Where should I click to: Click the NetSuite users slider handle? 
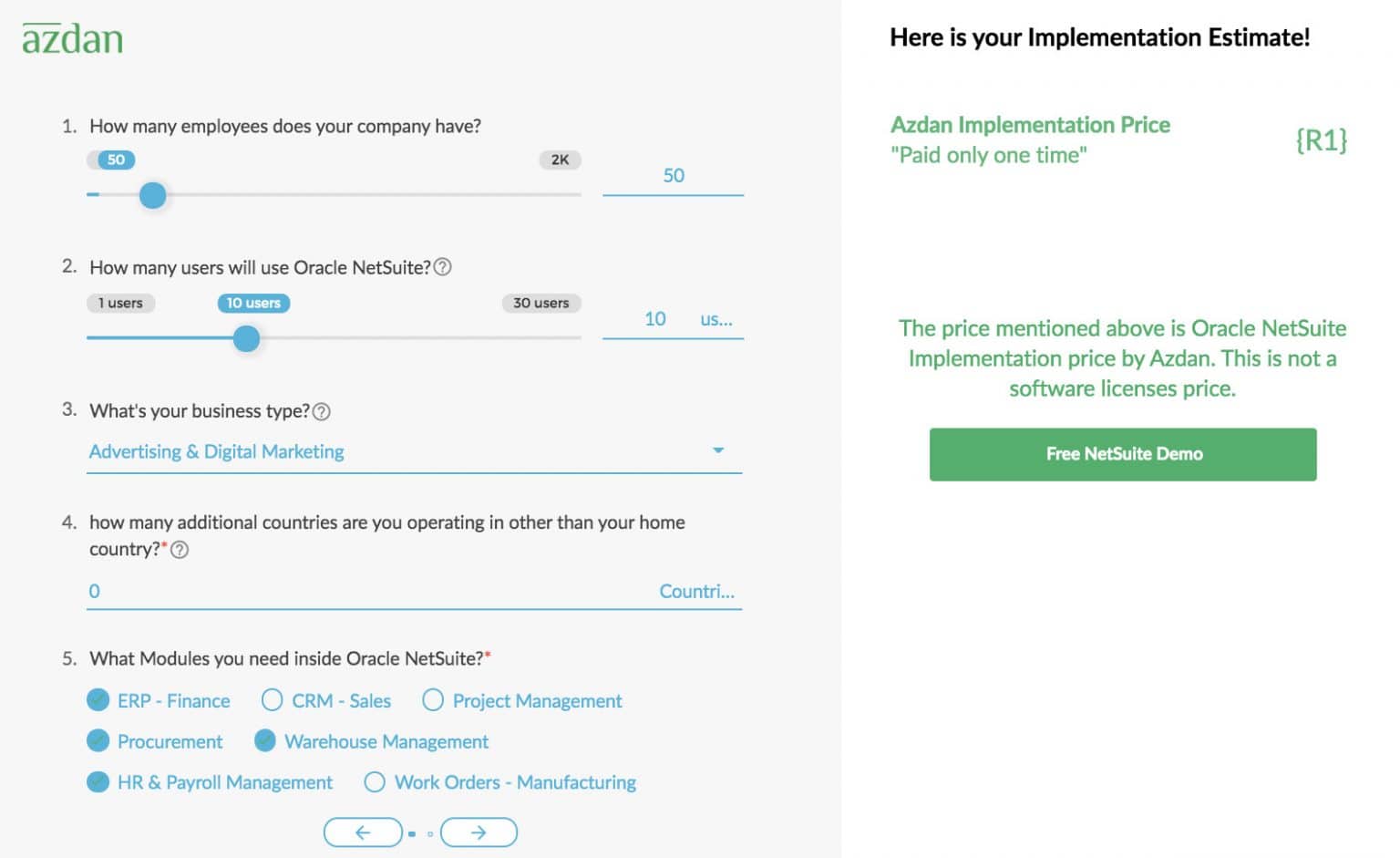click(246, 339)
